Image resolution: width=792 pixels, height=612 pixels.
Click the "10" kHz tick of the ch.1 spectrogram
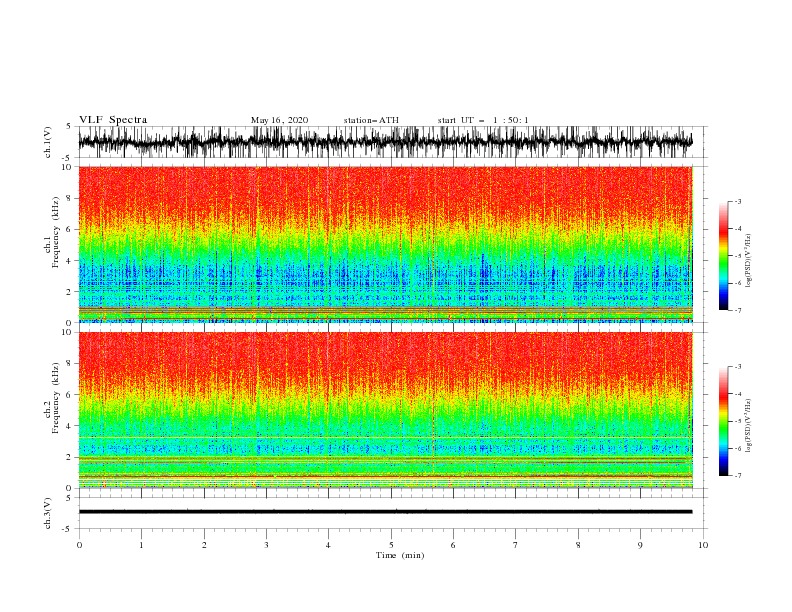[67, 167]
